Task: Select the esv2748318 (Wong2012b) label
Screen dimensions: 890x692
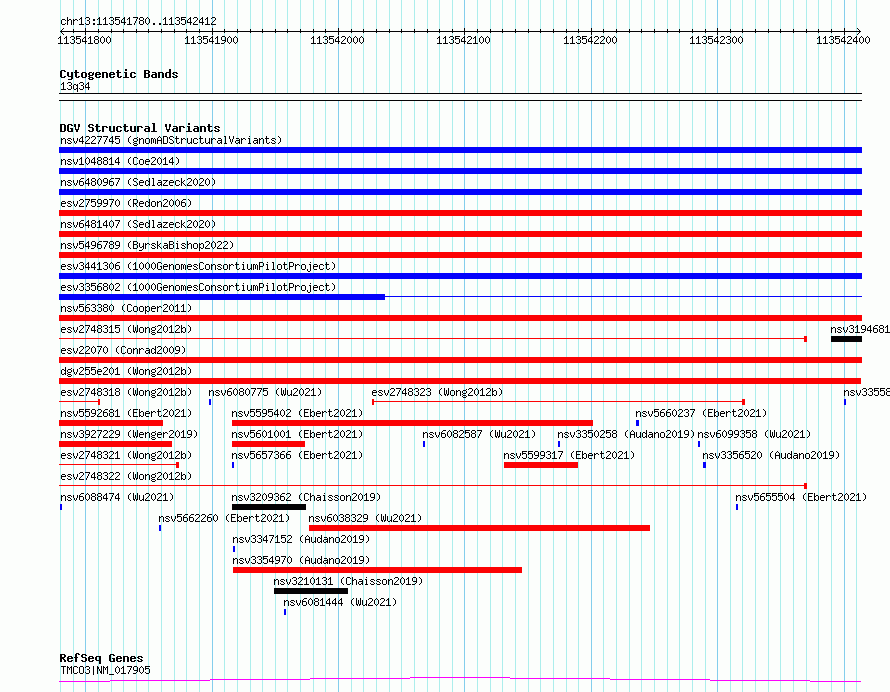Action: (126, 392)
